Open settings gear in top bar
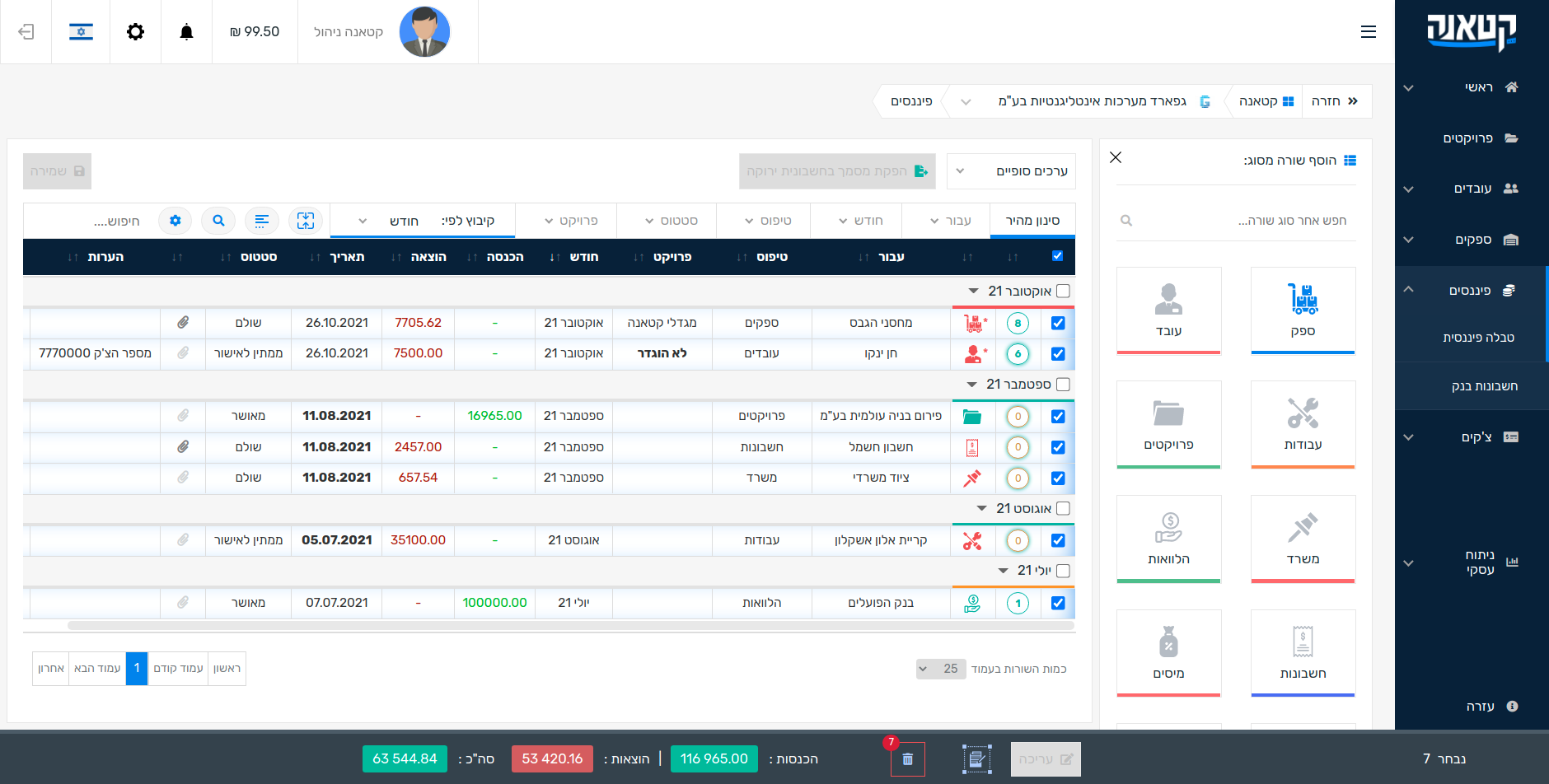 tap(135, 32)
